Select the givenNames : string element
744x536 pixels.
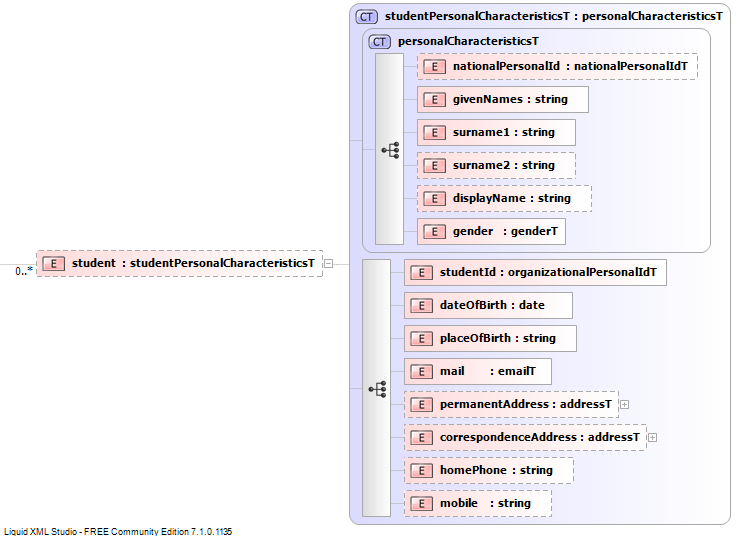coord(503,100)
